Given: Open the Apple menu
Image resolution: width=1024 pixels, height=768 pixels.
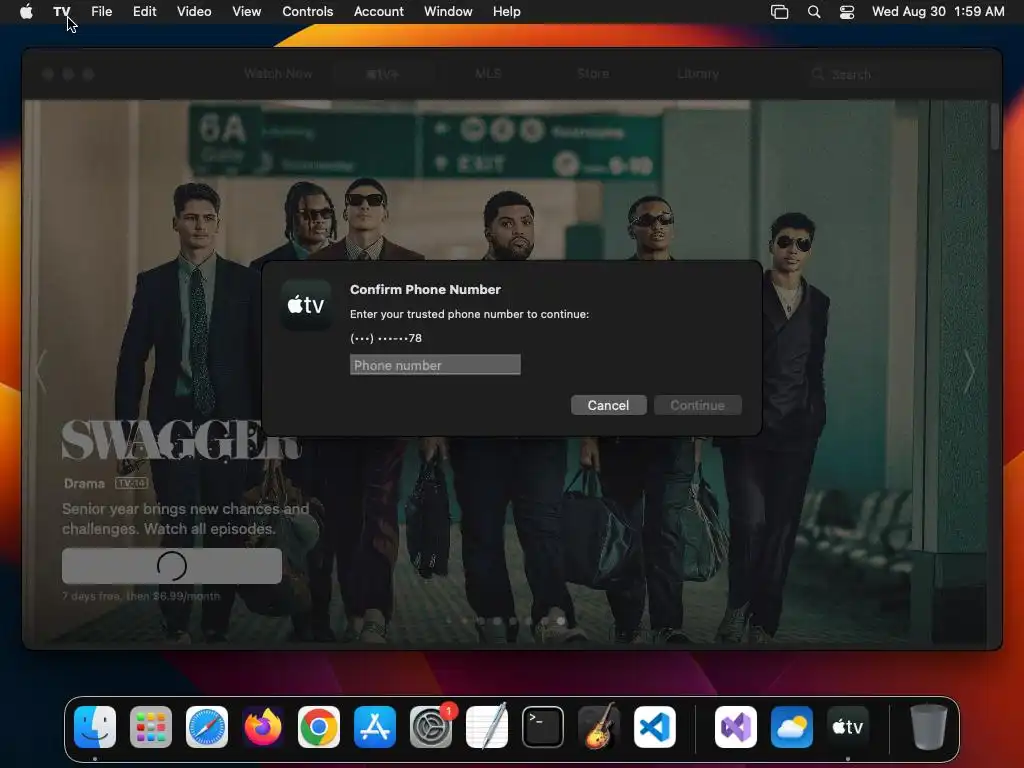Looking at the screenshot, I should pyautogui.click(x=26, y=11).
